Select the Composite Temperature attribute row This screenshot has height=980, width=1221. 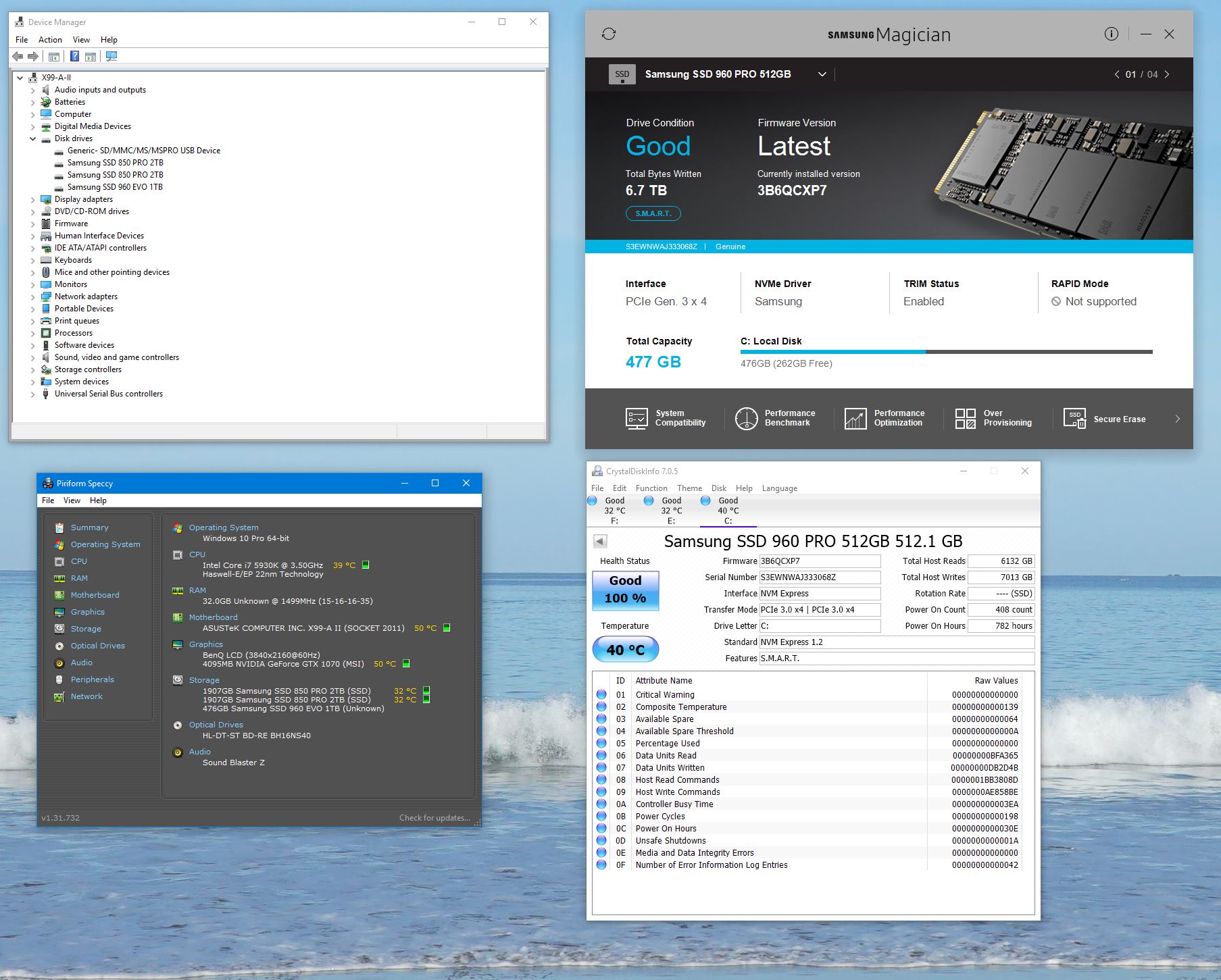pyautogui.click(x=807, y=707)
